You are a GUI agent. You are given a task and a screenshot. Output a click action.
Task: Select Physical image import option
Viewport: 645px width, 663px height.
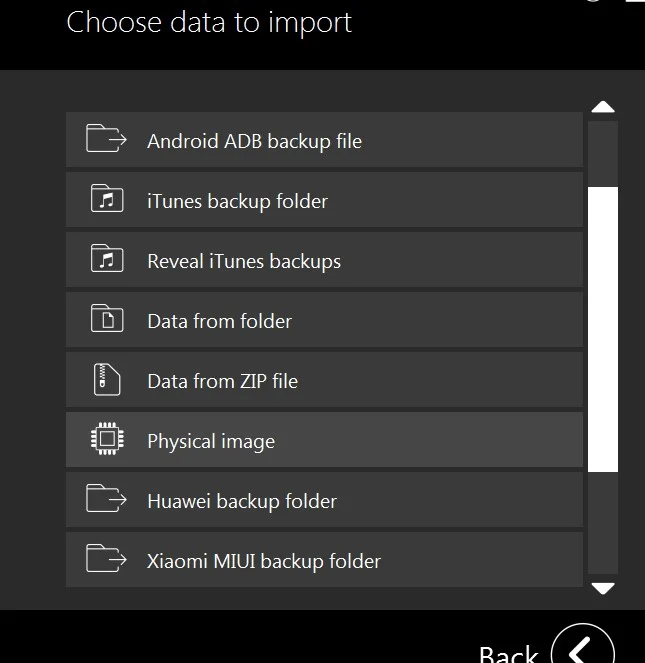(324, 440)
